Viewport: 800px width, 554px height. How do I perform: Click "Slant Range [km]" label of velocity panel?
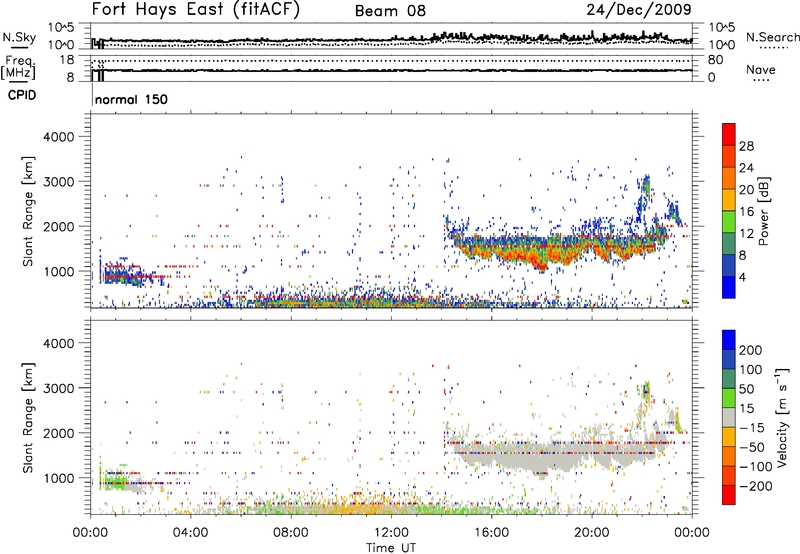[x=28, y=418]
